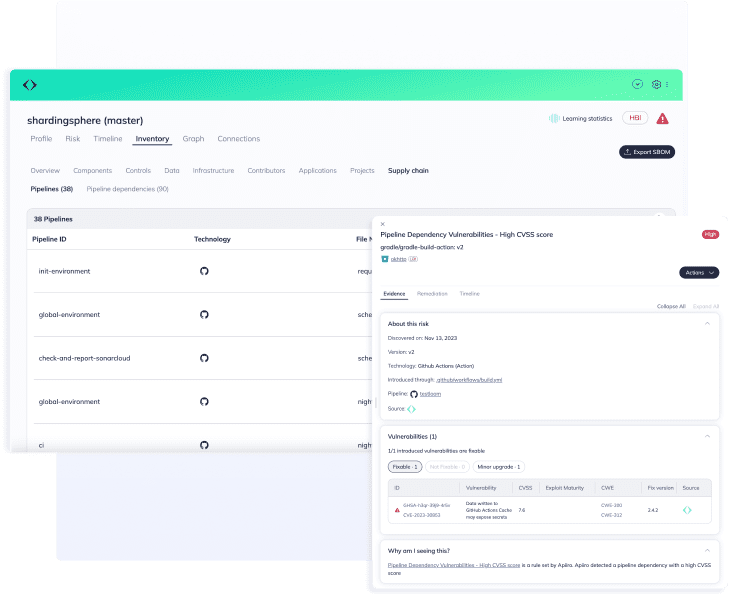Viewport: 729px width, 597px height.
Task: Click the Source icon in vulnerability row
Action: pyautogui.click(x=687, y=510)
